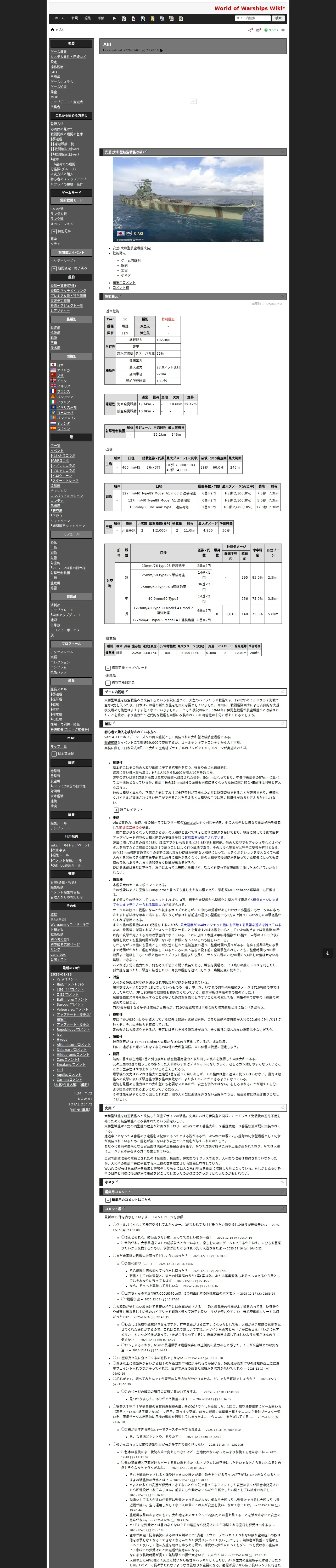
Task: Click the Dutch flag icon beside オランダ
Action: pyautogui.click(x=53, y=423)
